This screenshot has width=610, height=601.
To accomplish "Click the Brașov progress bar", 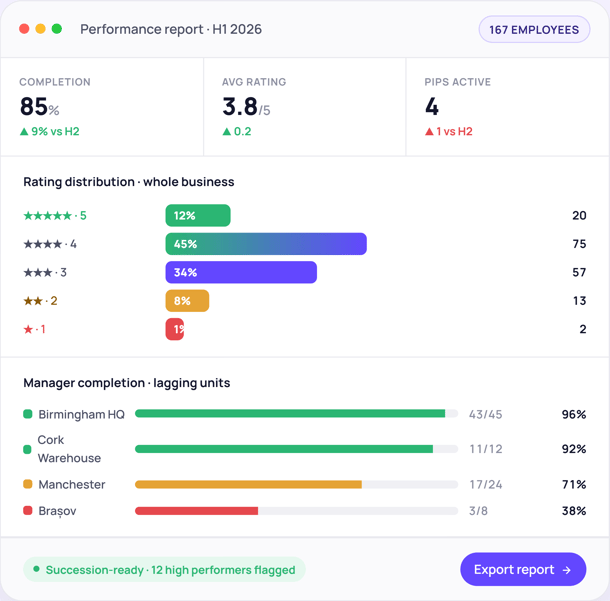I will tap(296, 511).
